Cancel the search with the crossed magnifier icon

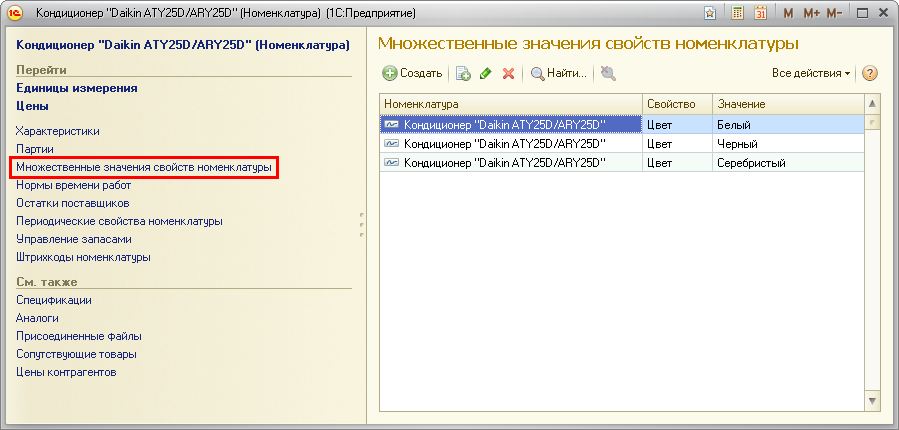(x=608, y=73)
